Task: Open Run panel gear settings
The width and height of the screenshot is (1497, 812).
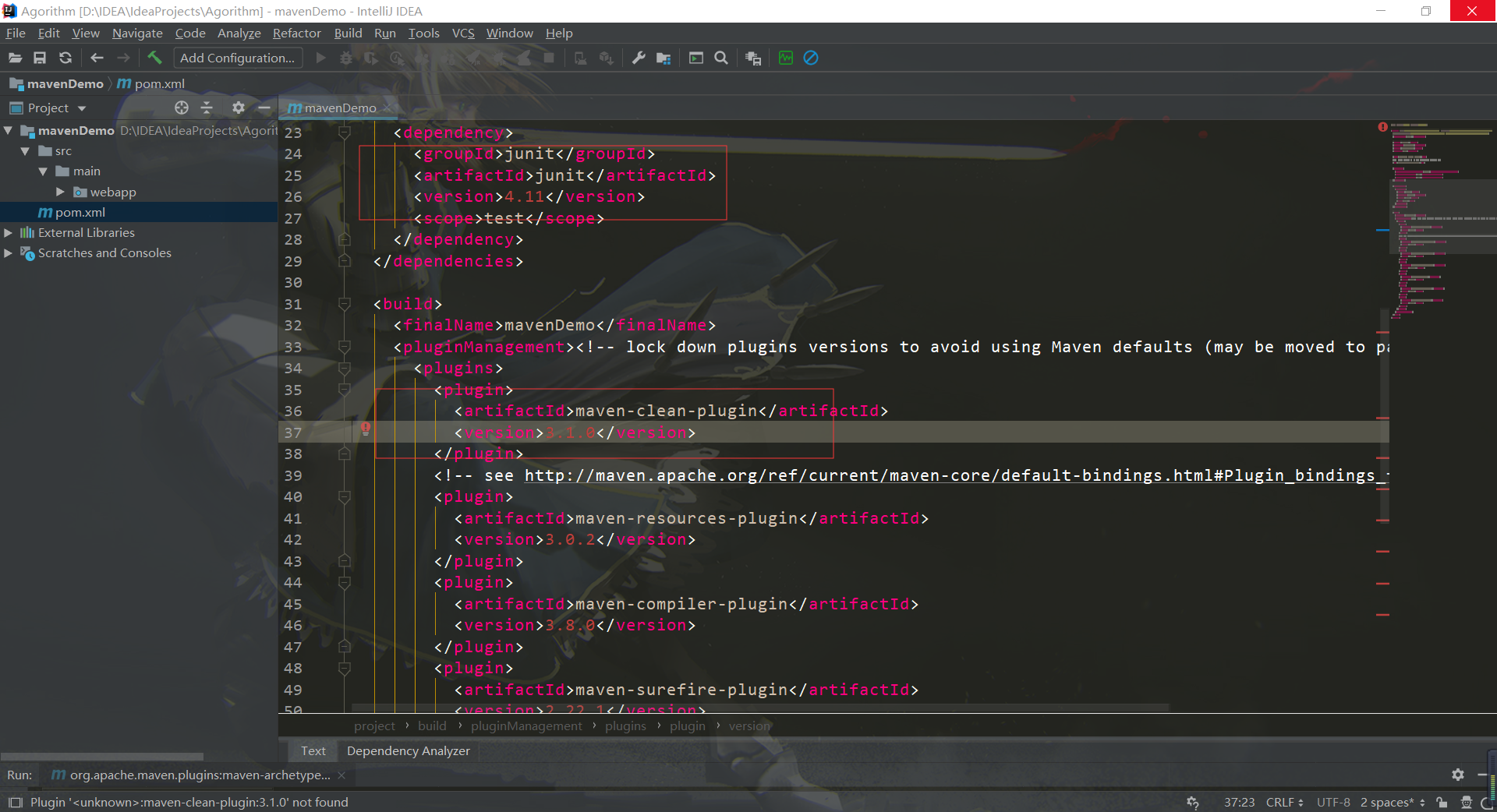Action: point(1458,775)
